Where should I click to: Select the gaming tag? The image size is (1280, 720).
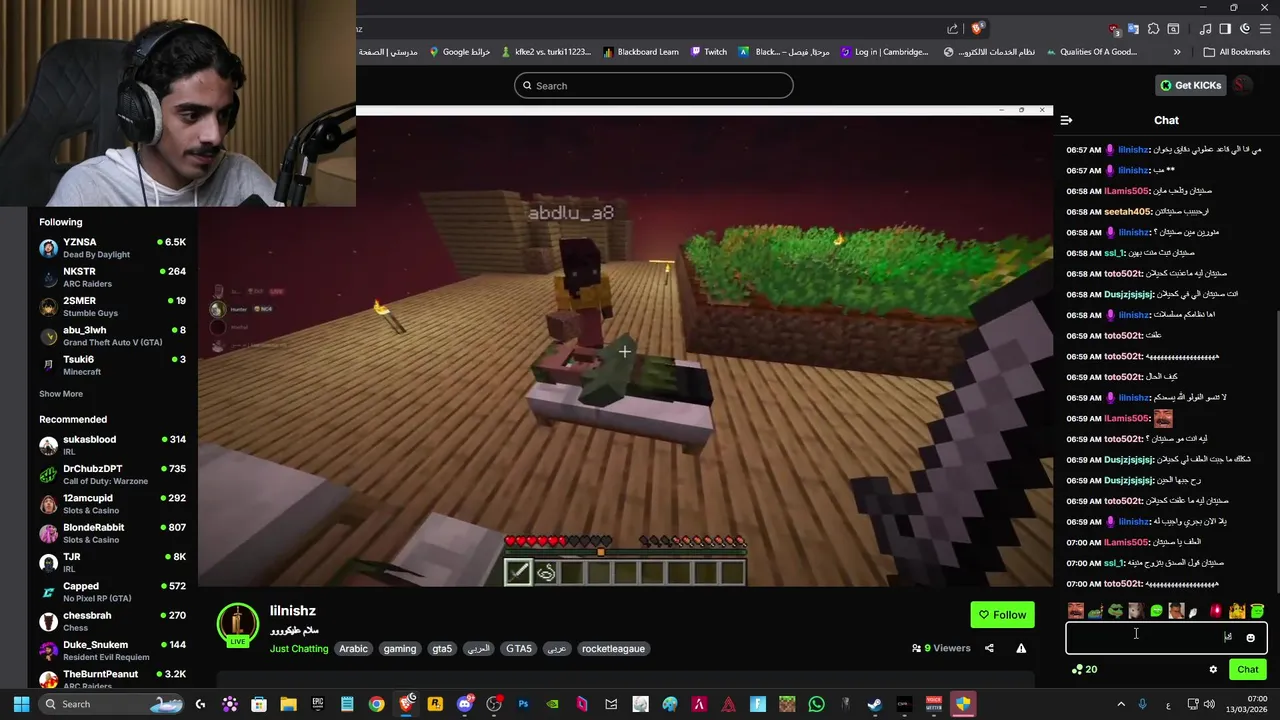(399, 648)
